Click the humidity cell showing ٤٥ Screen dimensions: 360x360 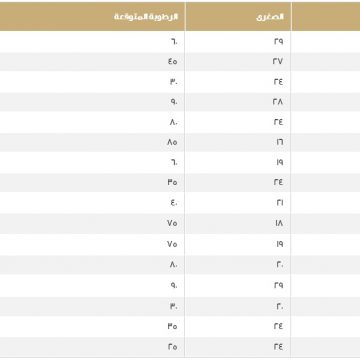173,61
